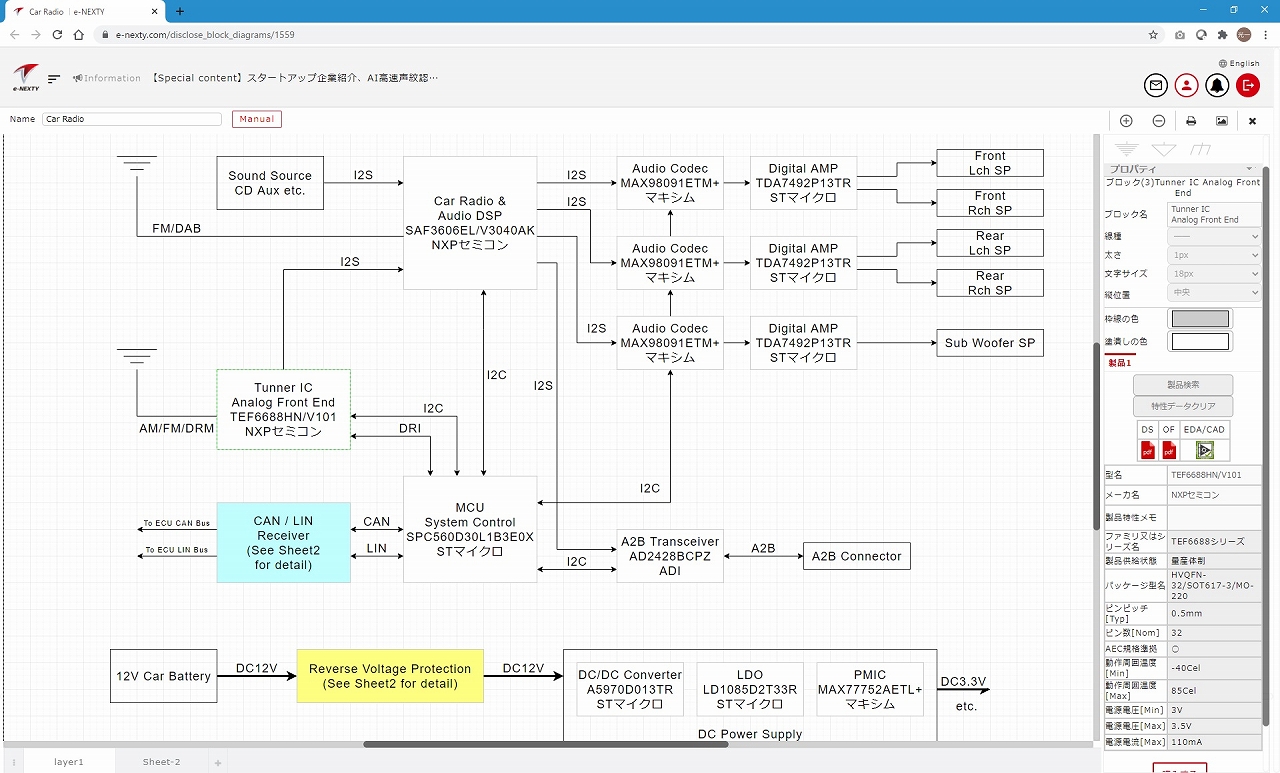Export diagram as image icon

point(1222,120)
